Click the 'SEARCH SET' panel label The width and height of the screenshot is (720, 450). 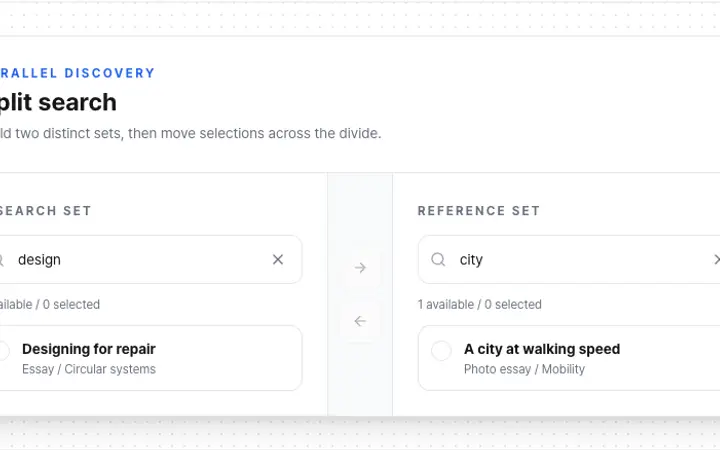tap(45, 211)
